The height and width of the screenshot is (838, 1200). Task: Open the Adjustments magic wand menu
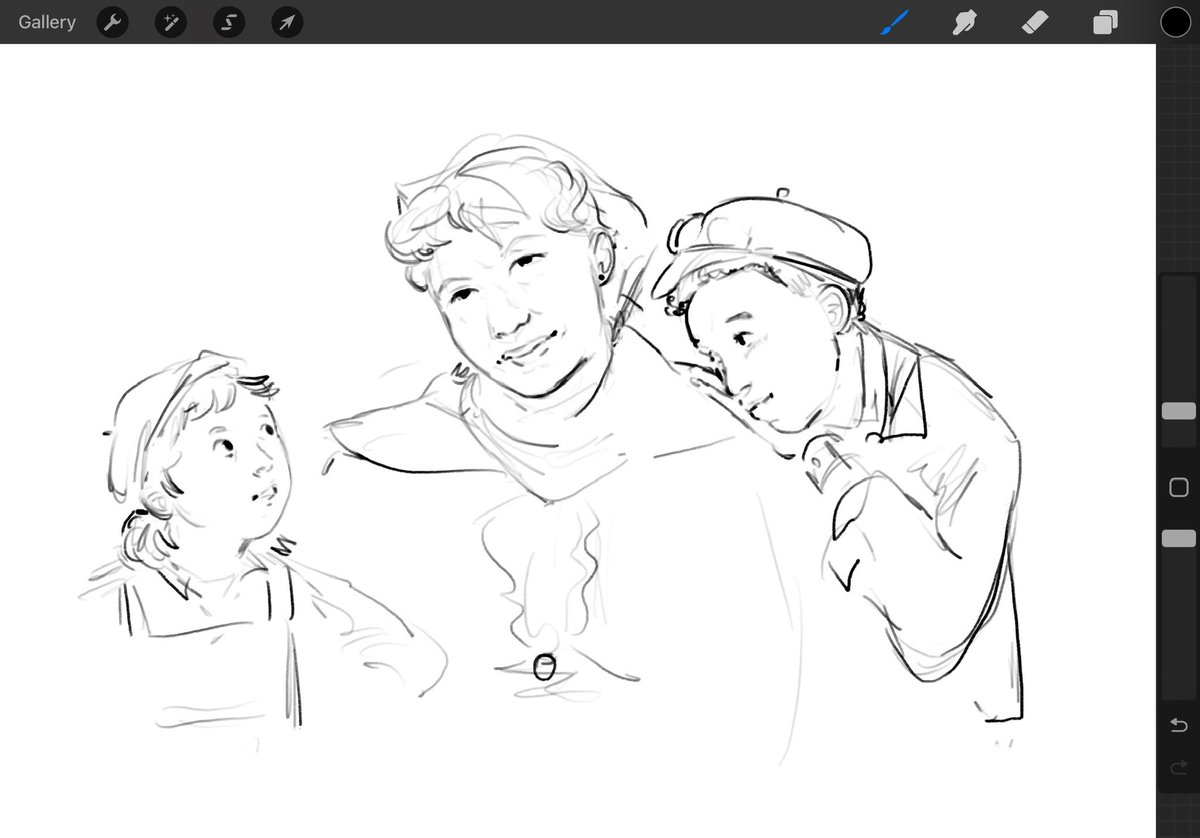point(170,22)
